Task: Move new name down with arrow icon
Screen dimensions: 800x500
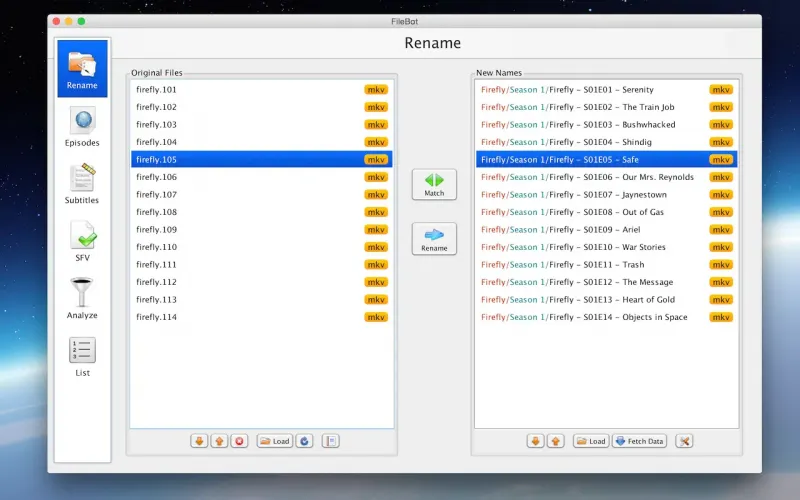Action: (535, 441)
